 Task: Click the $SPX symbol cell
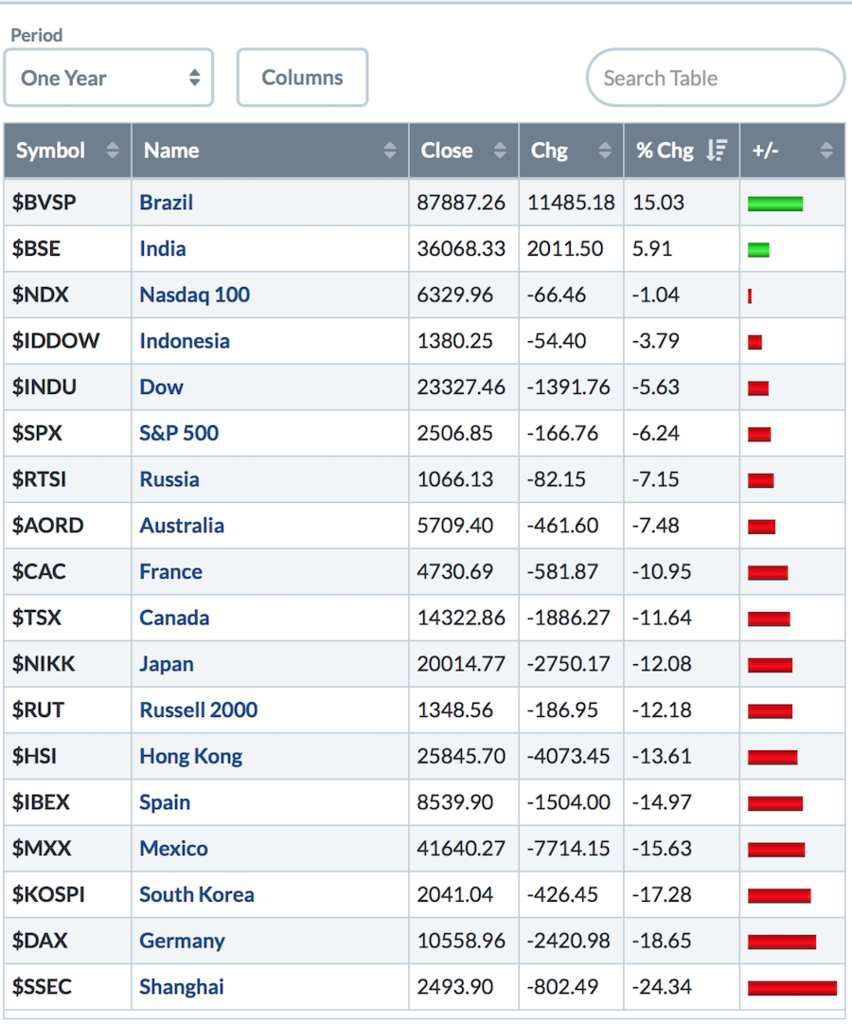(68, 433)
